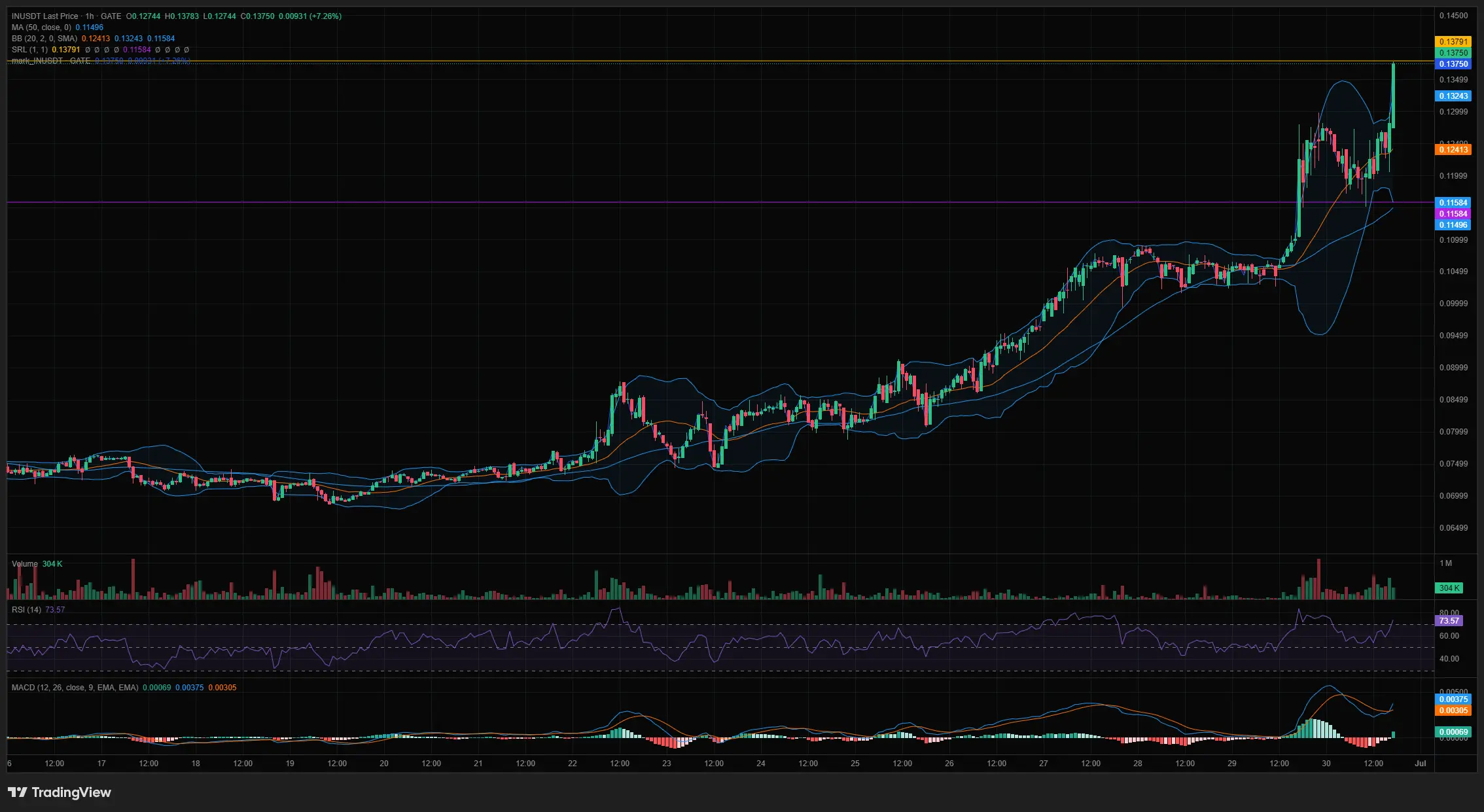This screenshot has width=1484, height=812.
Task: Select the RSI (14) legend label
Action: click(26, 610)
